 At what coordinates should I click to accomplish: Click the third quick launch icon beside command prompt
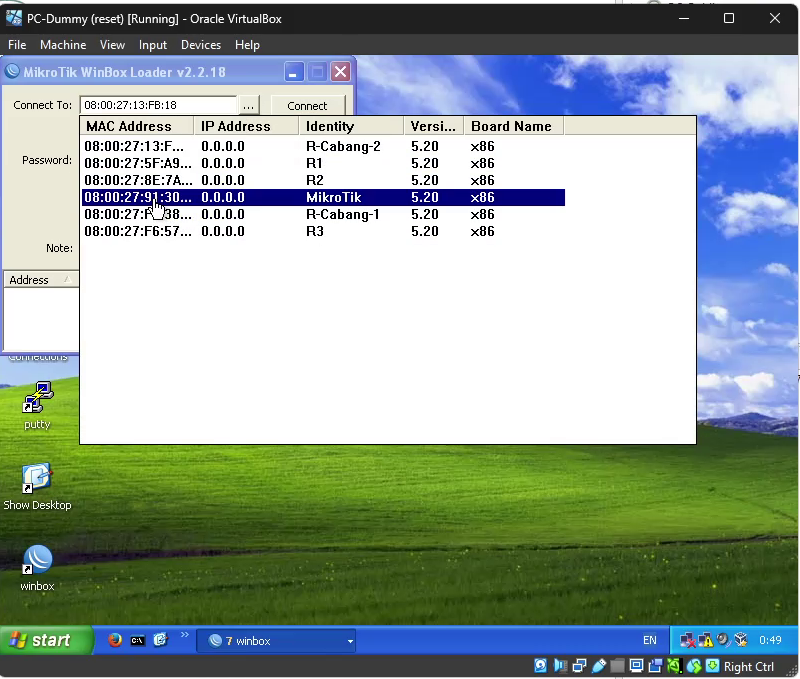coord(160,640)
